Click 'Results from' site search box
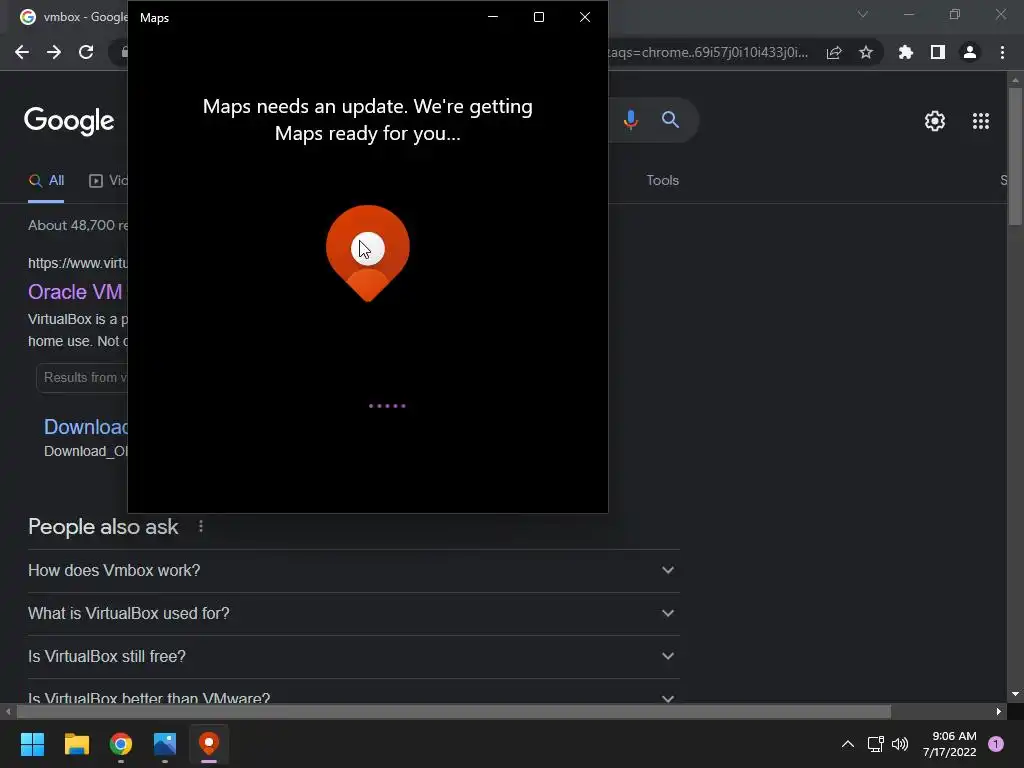This screenshot has width=1024, height=768. (82, 377)
